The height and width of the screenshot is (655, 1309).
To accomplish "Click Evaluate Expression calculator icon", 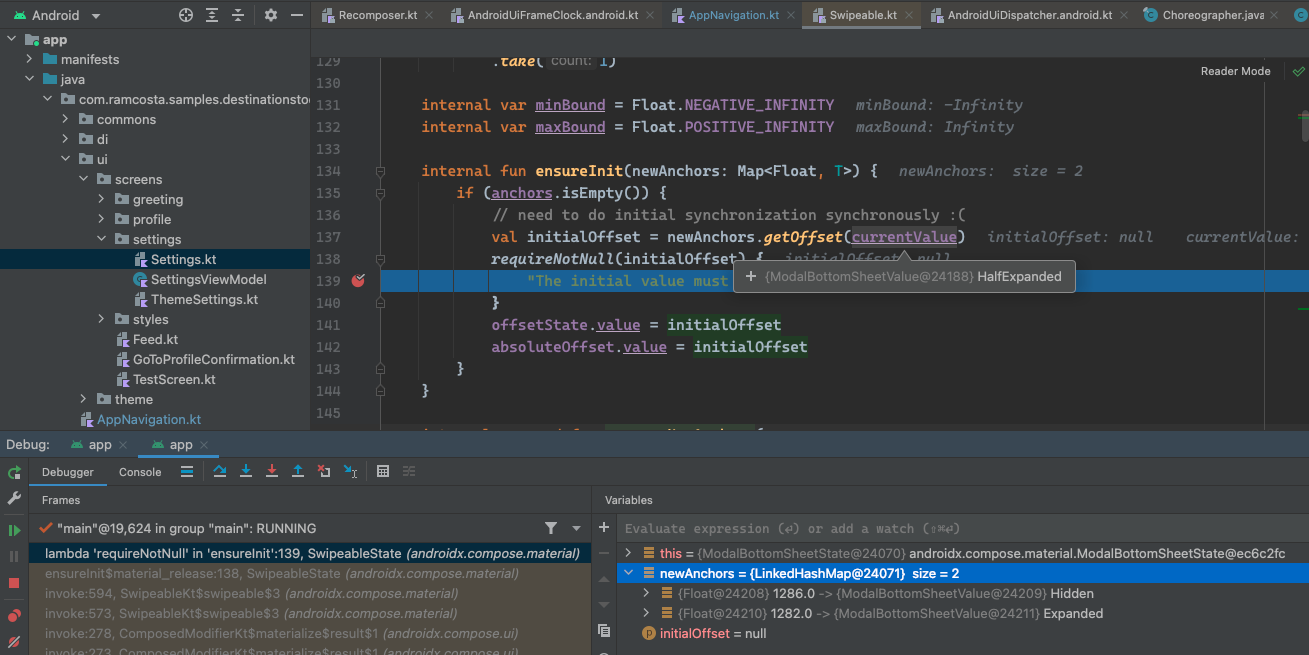I will (x=383, y=472).
